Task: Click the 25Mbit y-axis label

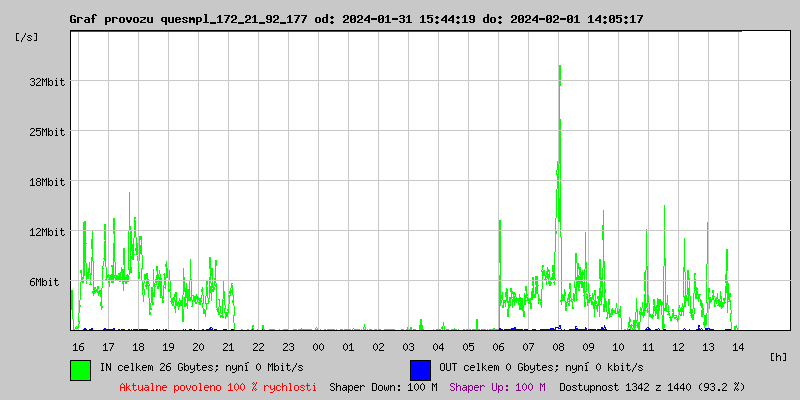Action: click(x=47, y=132)
